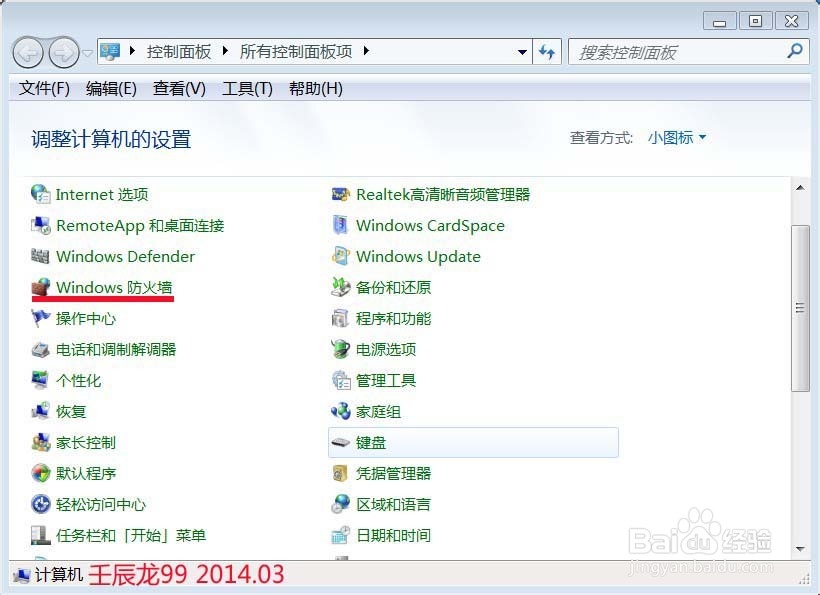This screenshot has height=595, width=820.
Task: Click the 电话和调制解调器 icon
Action: [40, 349]
